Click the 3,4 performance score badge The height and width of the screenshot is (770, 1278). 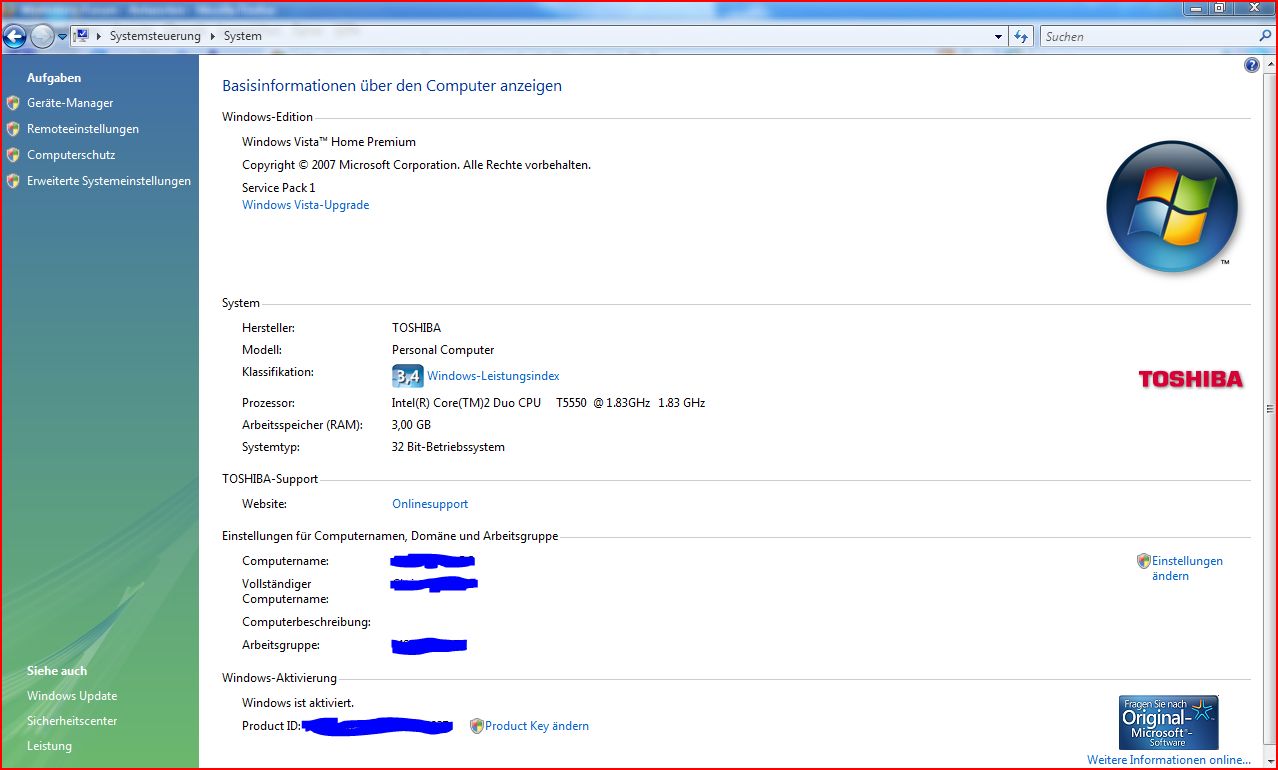tap(407, 376)
